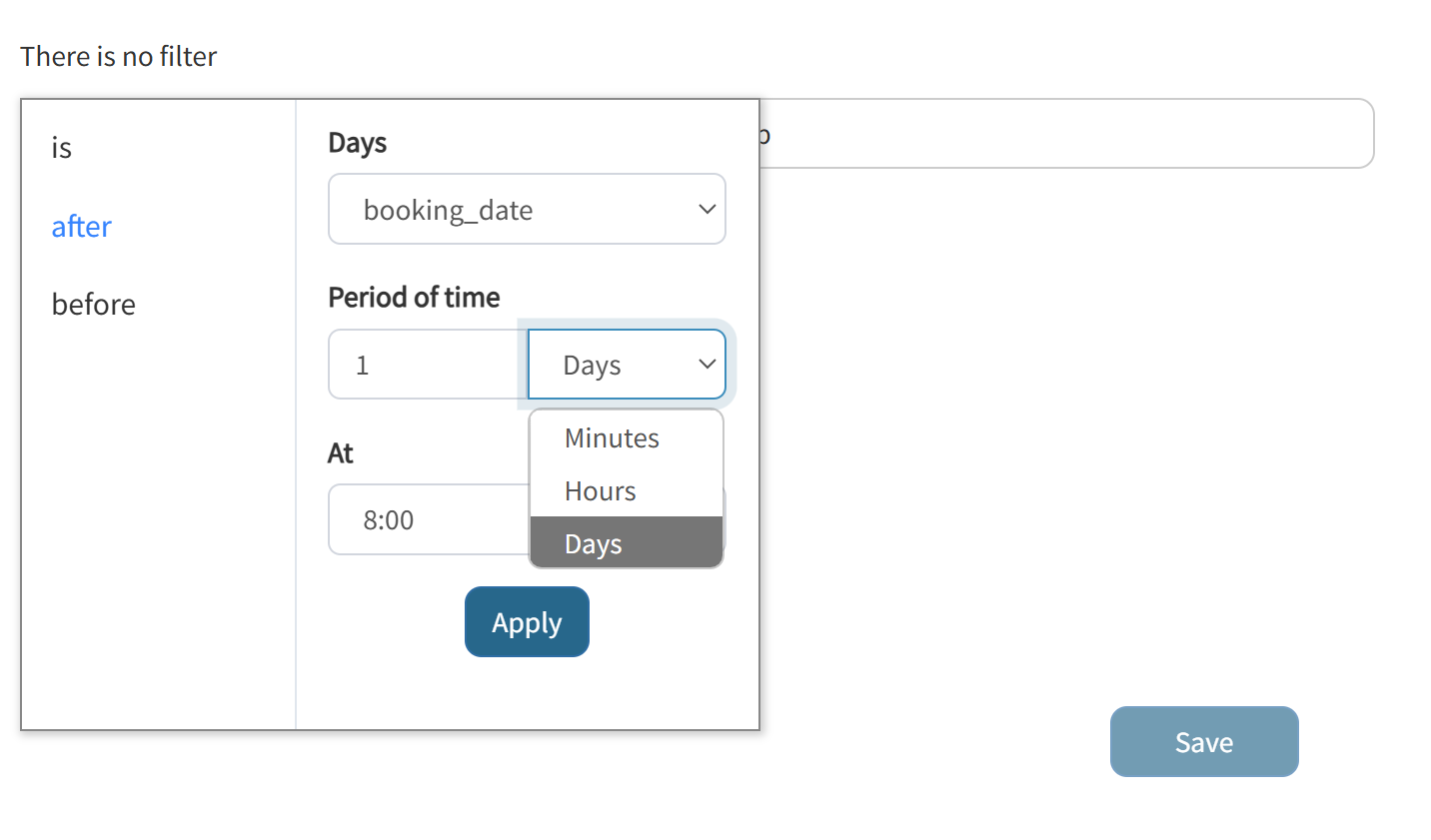Apply the date filter settings

527,622
